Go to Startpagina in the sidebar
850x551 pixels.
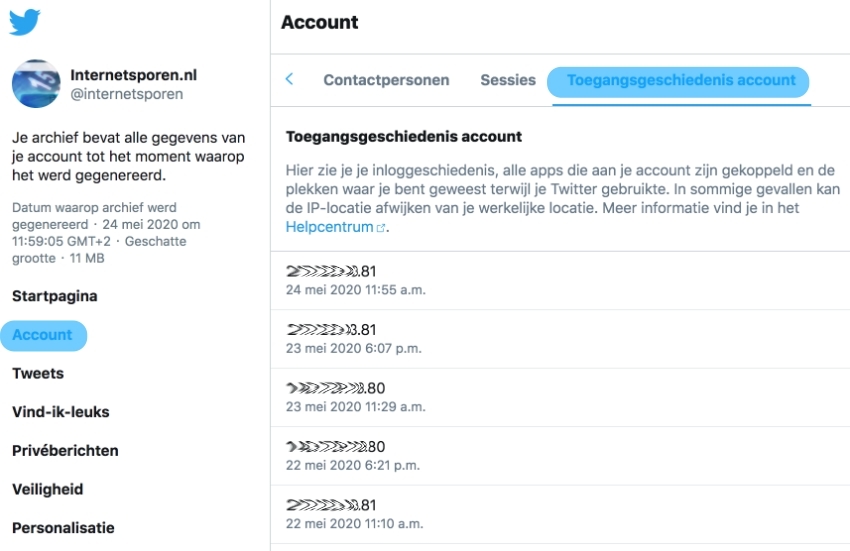pyautogui.click(x=54, y=296)
